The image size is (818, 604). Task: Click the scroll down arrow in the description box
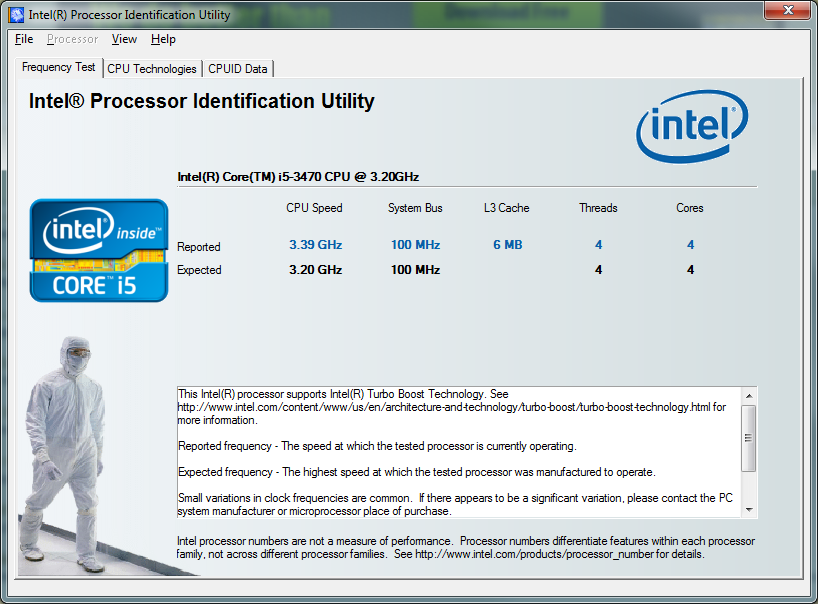click(749, 510)
